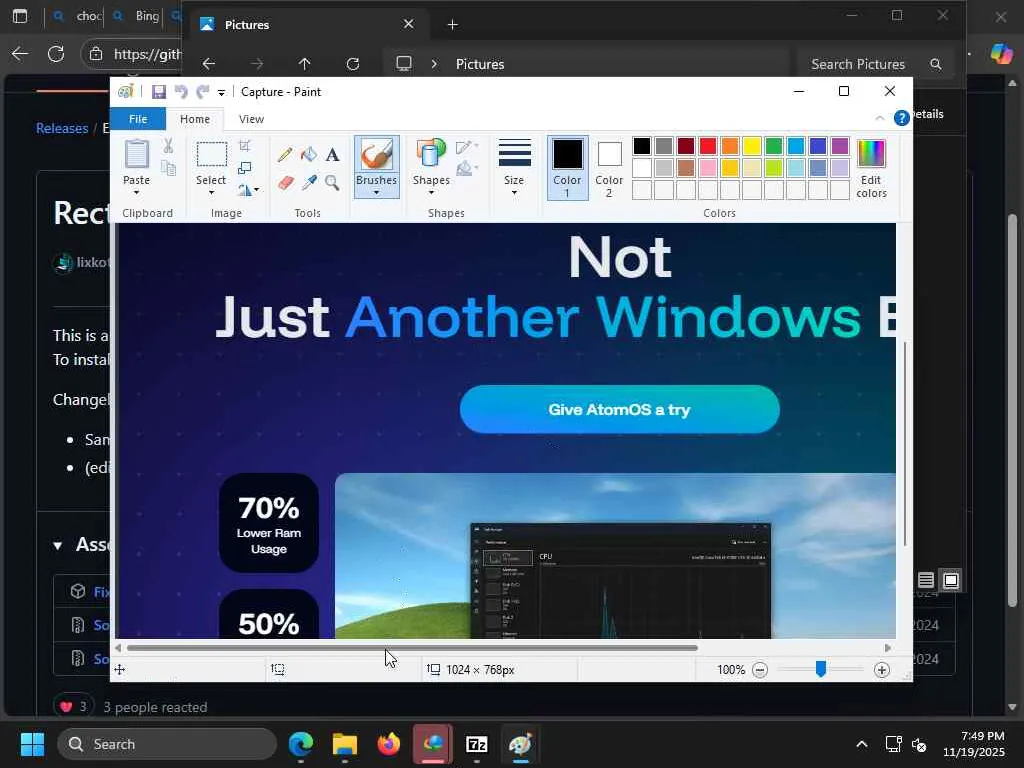Click the rectangular Select tool icon
The width and height of the screenshot is (1024, 768).
tap(212, 155)
